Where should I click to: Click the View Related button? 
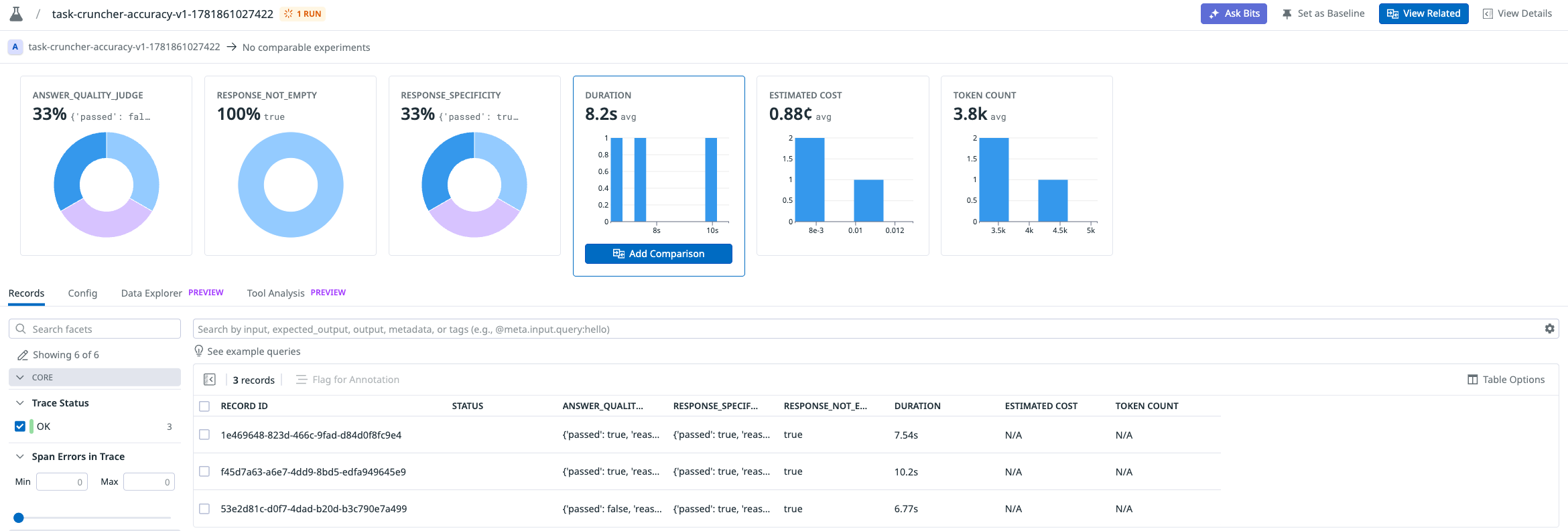1423,13
